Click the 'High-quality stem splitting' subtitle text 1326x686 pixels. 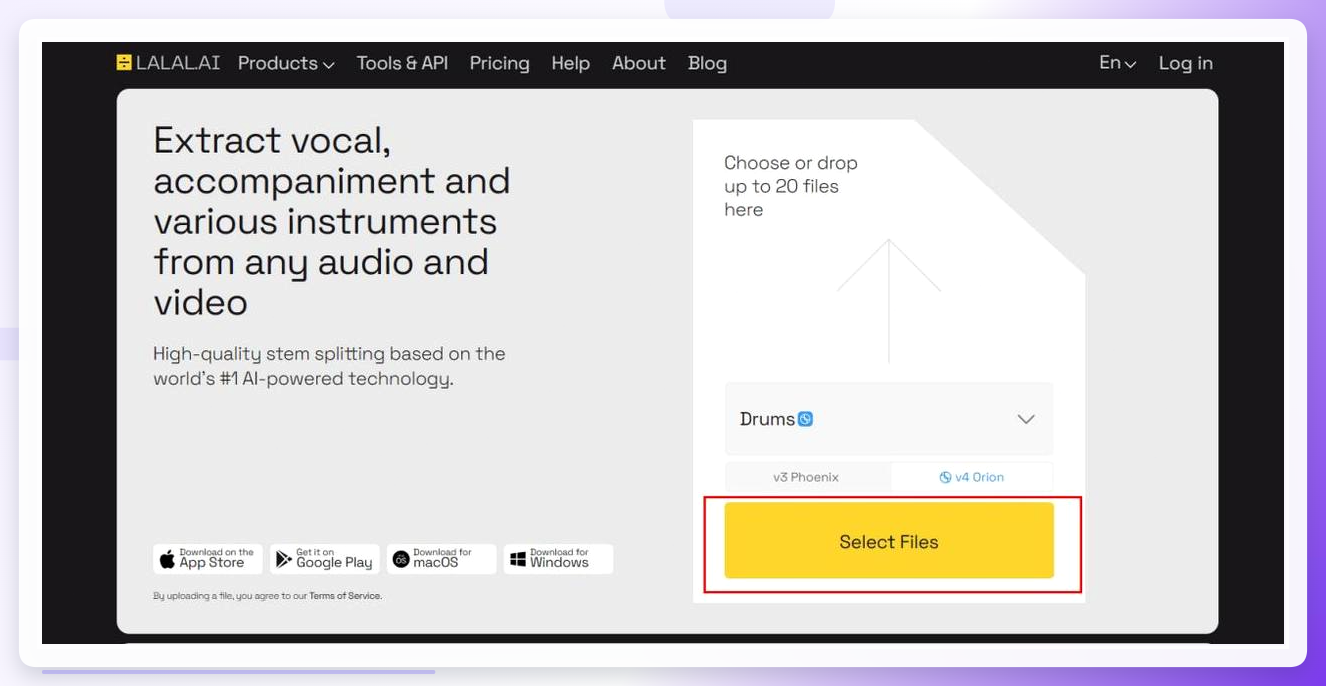(x=329, y=366)
